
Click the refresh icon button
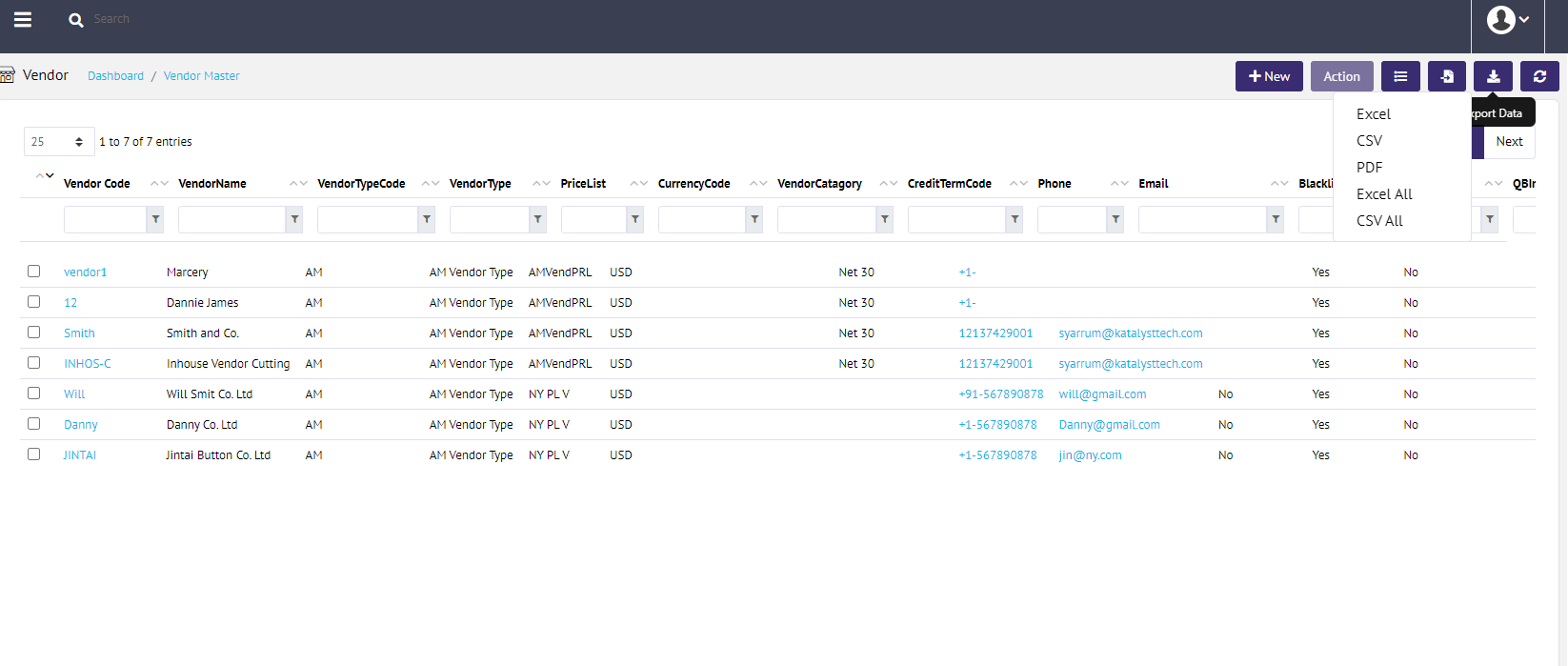click(x=1539, y=76)
